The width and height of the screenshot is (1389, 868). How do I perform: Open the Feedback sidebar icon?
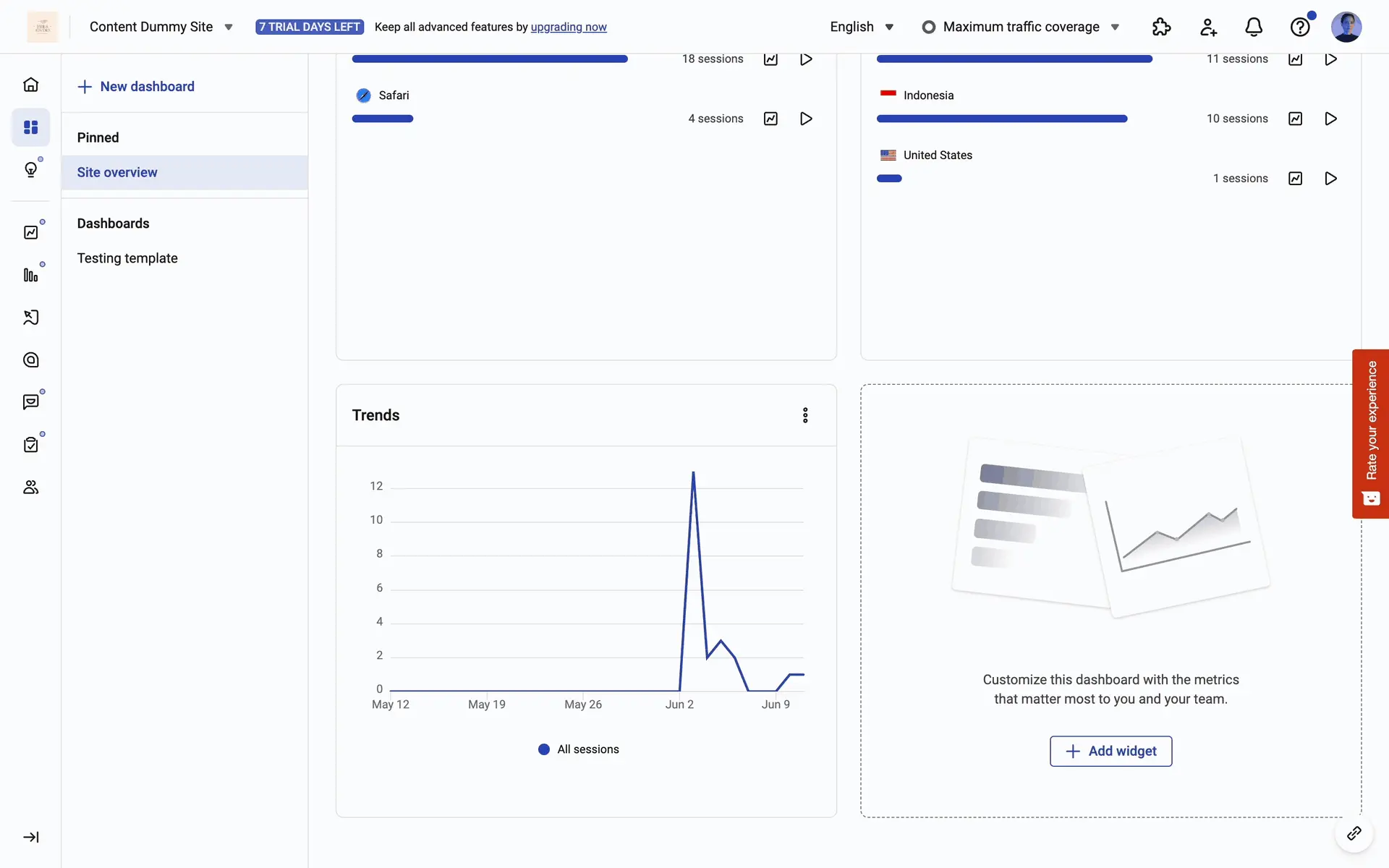tap(30, 402)
